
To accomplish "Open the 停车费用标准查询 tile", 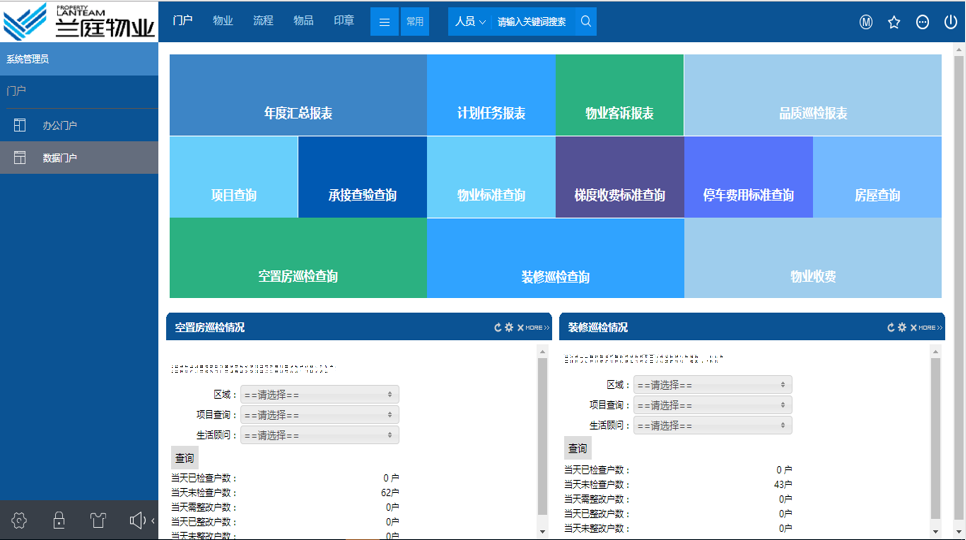I will 749,177.
